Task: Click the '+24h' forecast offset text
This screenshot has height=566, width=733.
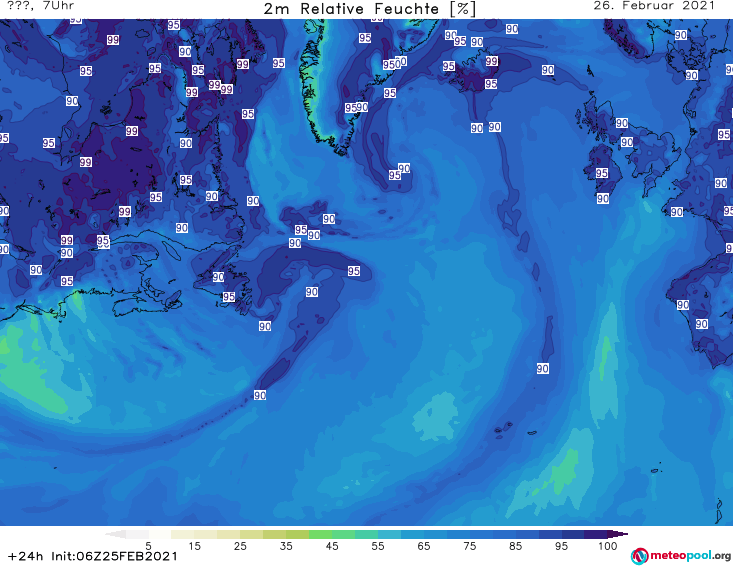Action: coord(26,557)
